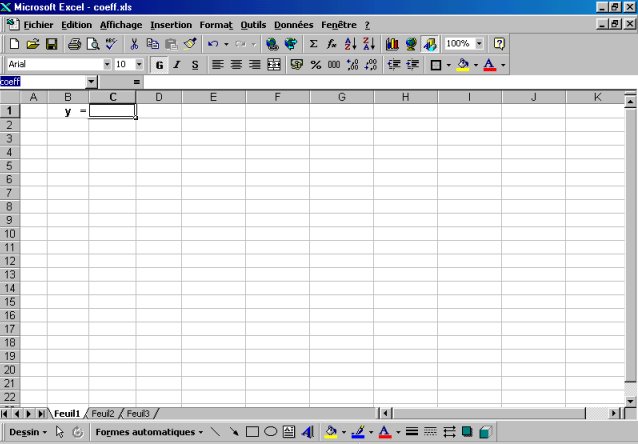Image resolution: width=638 pixels, height=444 pixels.
Task: Open the Fichier menu
Action: tap(38, 25)
